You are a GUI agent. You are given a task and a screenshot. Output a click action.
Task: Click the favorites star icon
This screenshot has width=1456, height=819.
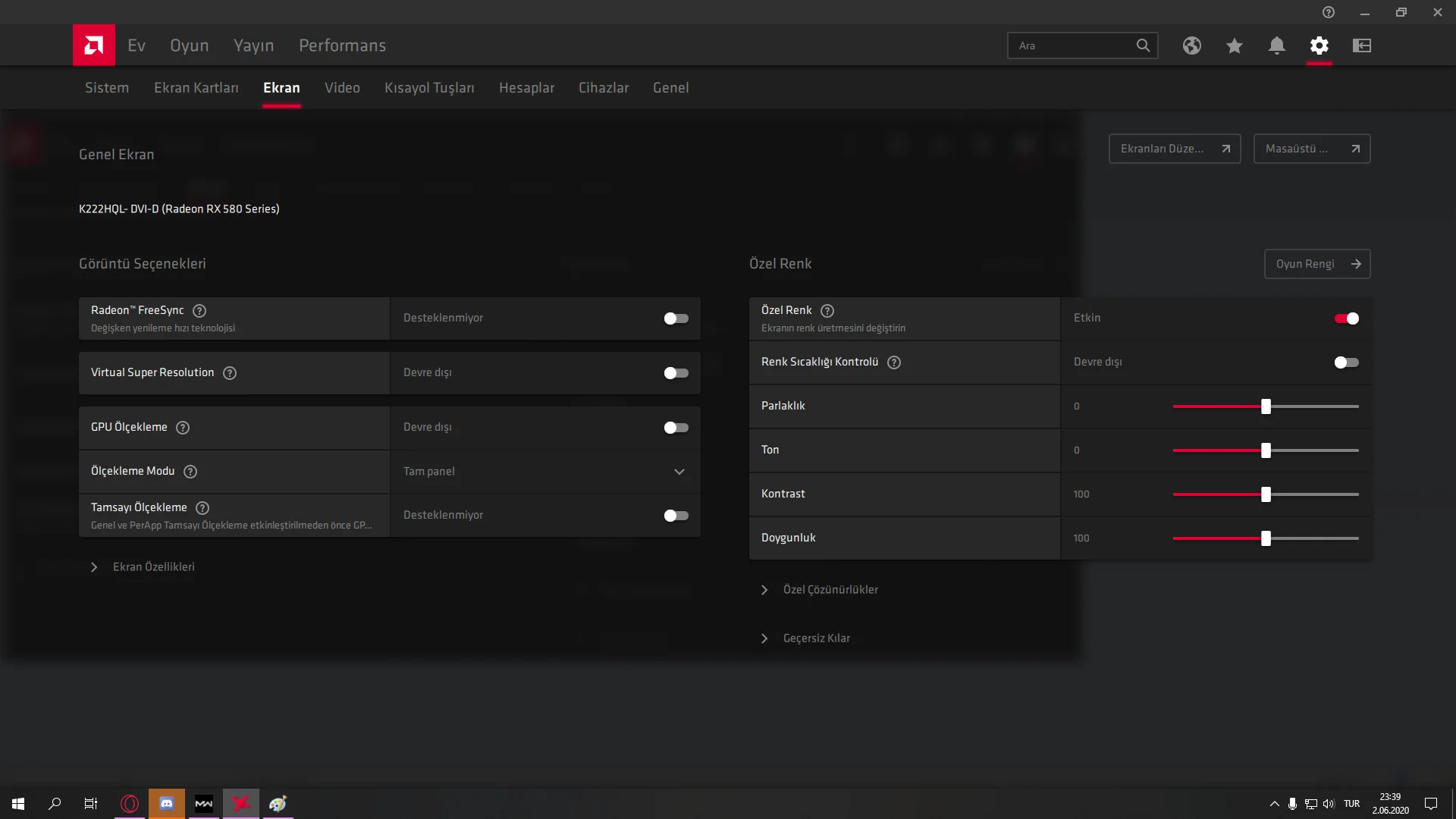click(1234, 45)
